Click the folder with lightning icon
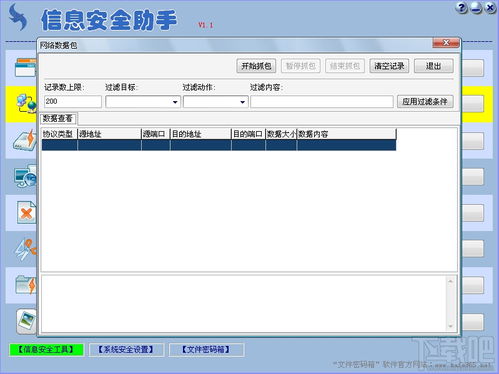Viewport: 499px width, 374px height. [x=26, y=285]
